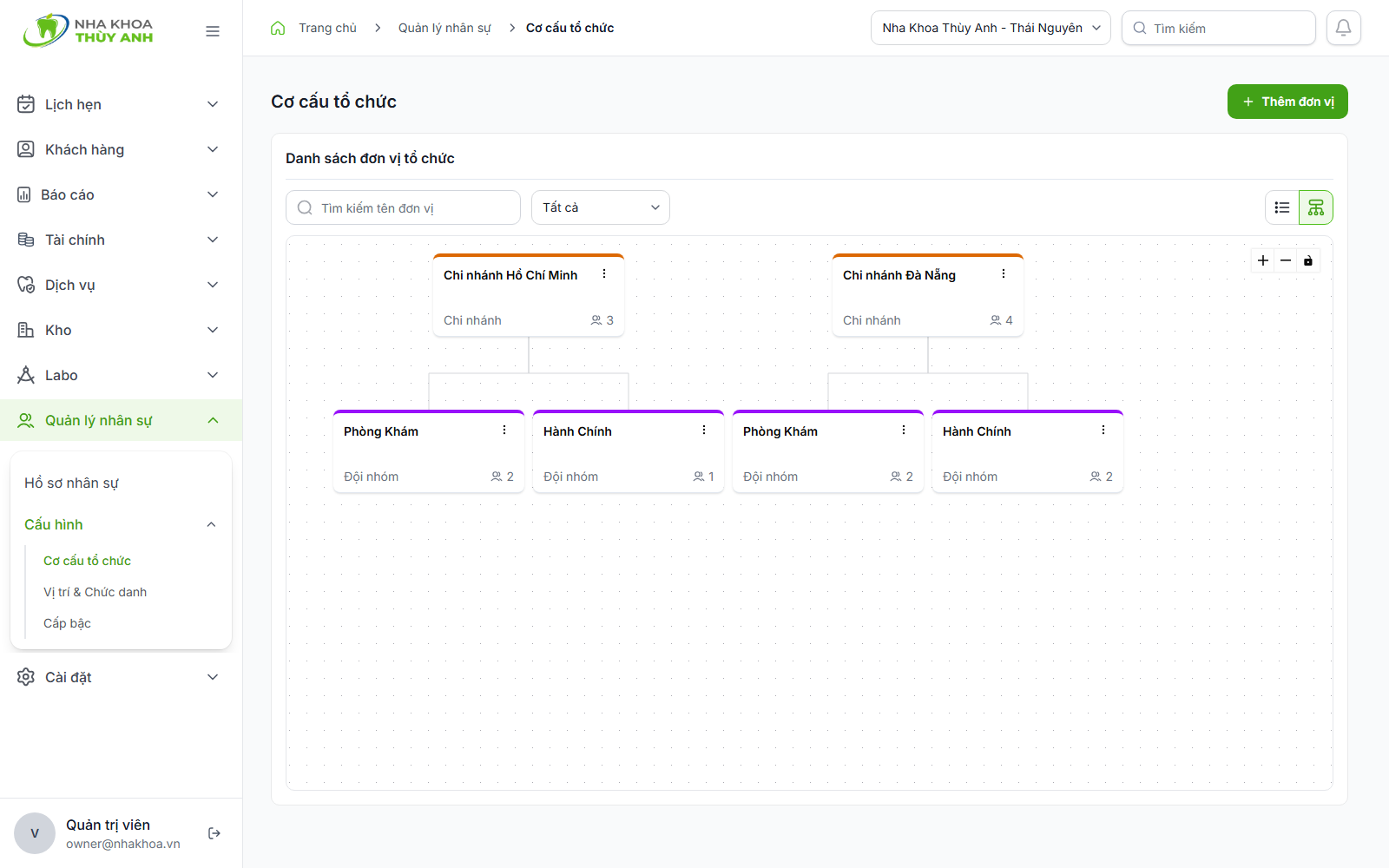Zoom out the org chart canvas
The image size is (1389, 868).
coord(1286,260)
